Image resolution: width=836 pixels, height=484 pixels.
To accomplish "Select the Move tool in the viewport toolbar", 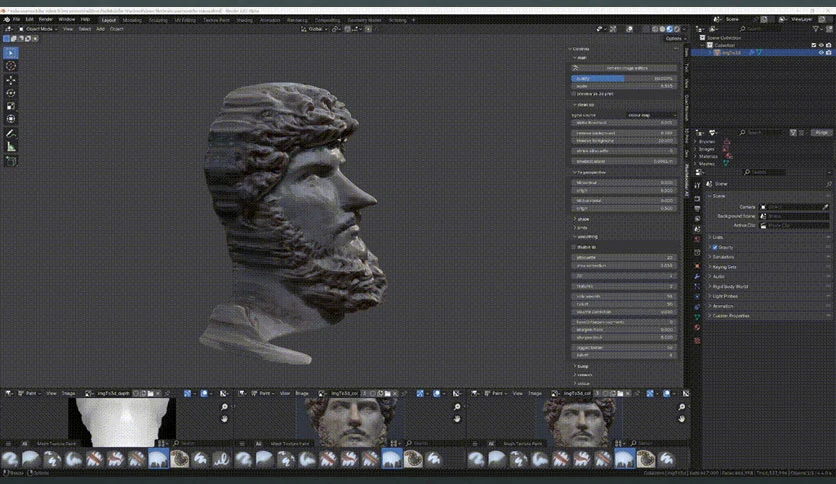I will [11, 80].
